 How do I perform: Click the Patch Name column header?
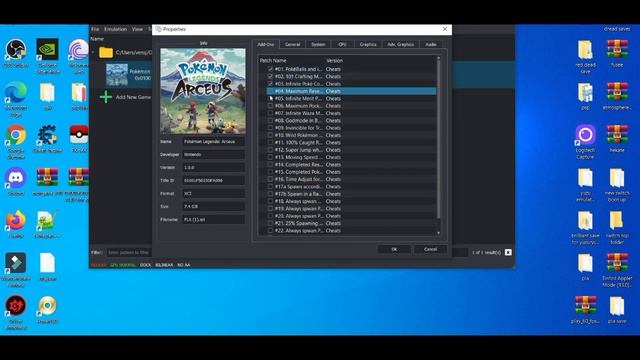273,60
